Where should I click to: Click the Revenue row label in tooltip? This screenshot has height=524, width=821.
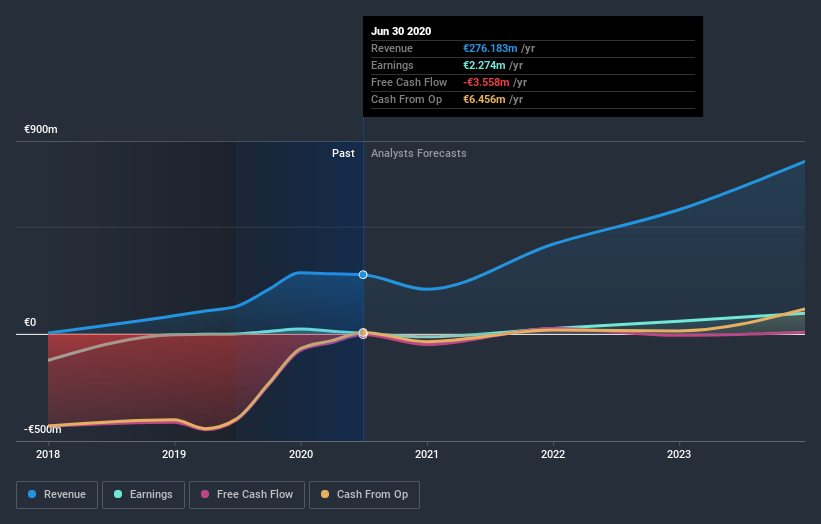click(x=392, y=48)
